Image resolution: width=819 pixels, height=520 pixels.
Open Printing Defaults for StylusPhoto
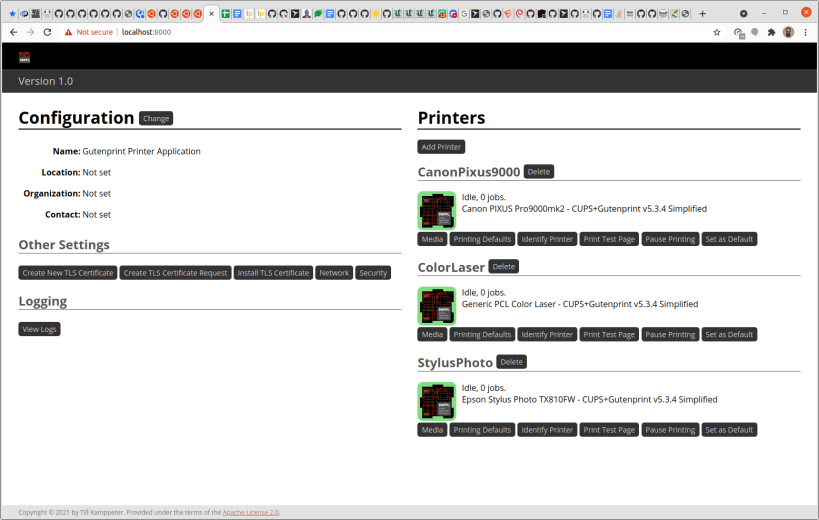(482, 430)
